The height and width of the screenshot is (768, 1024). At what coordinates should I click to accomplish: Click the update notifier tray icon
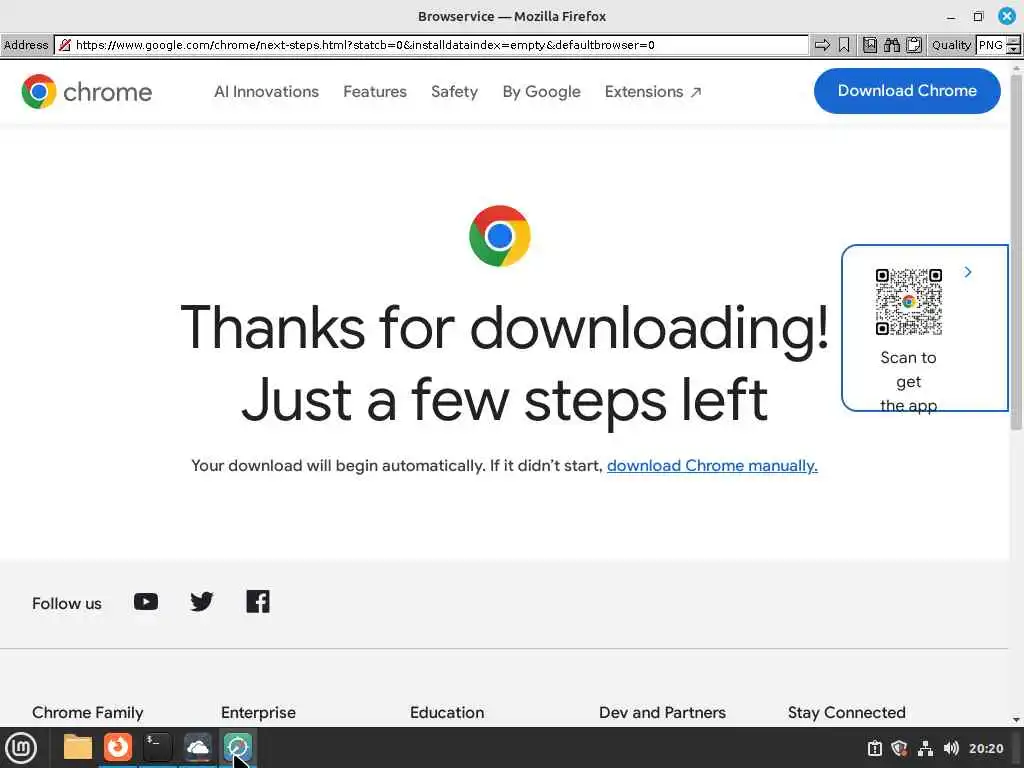tap(875, 748)
